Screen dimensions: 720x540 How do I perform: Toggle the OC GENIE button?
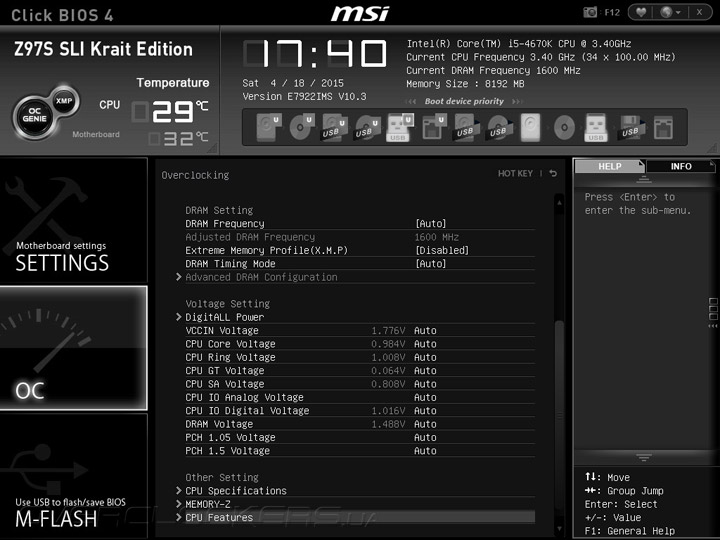coord(34,115)
